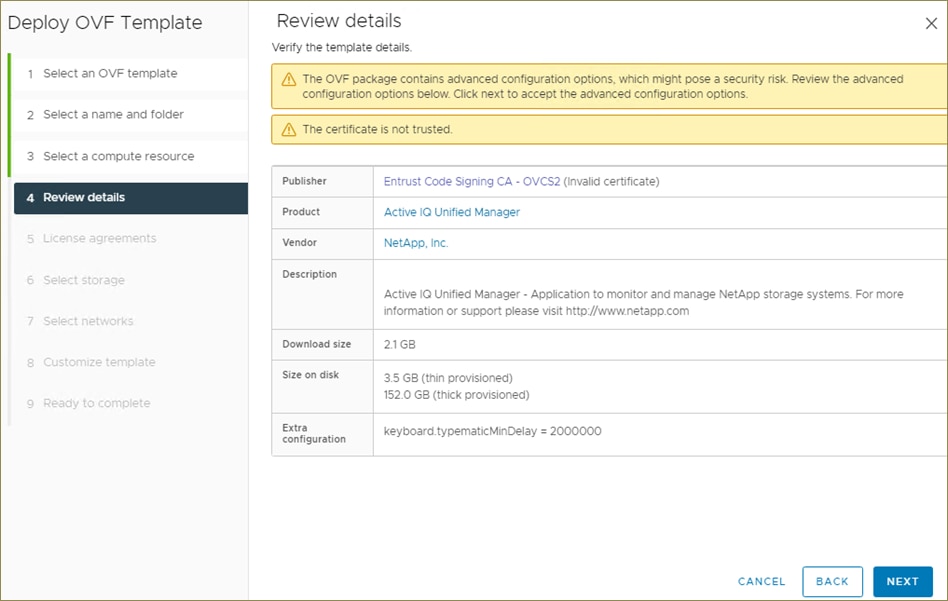
Task: Click the Extra configuration label
Action: click(314, 434)
